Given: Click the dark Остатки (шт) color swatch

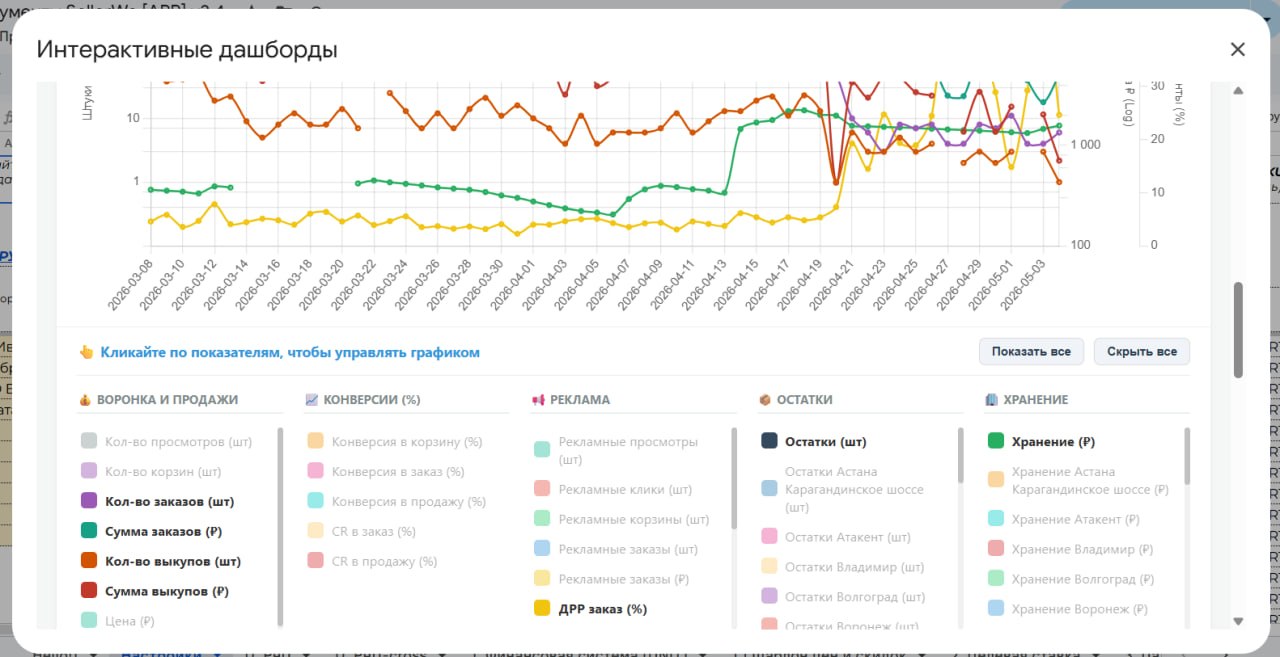Looking at the screenshot, I should (769, 441).
